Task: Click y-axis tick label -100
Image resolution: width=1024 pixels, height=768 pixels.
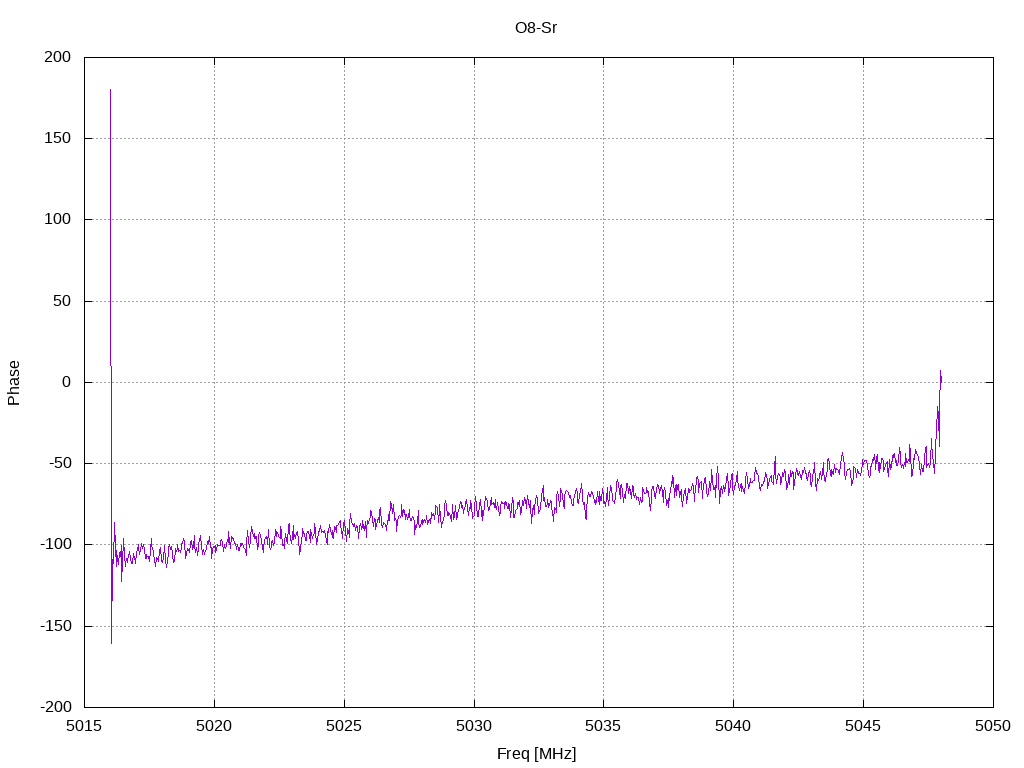Action: coord(56,544)
